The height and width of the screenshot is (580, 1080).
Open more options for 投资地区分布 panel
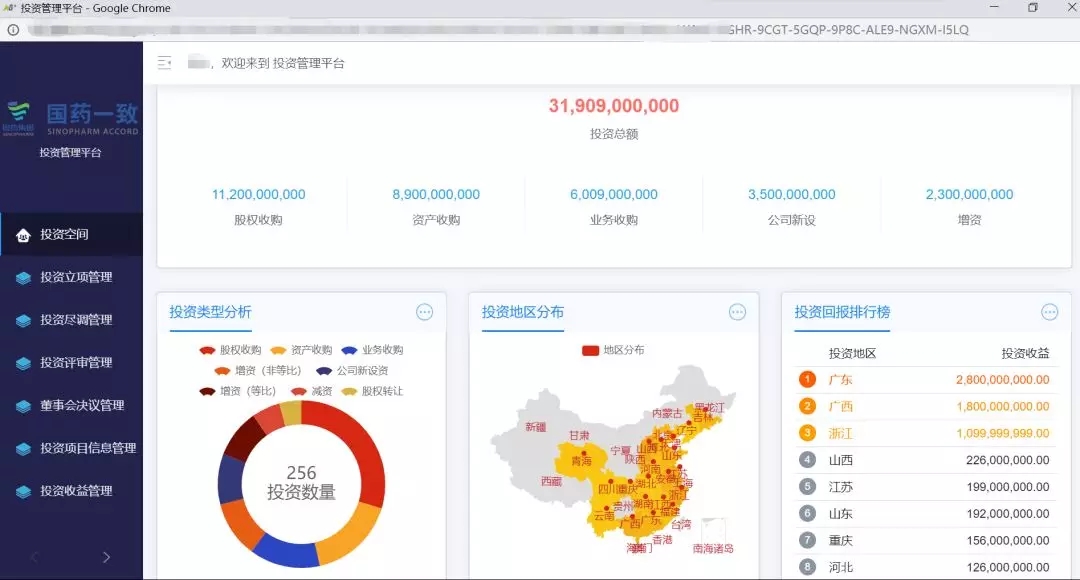click(x=737, y=312)
